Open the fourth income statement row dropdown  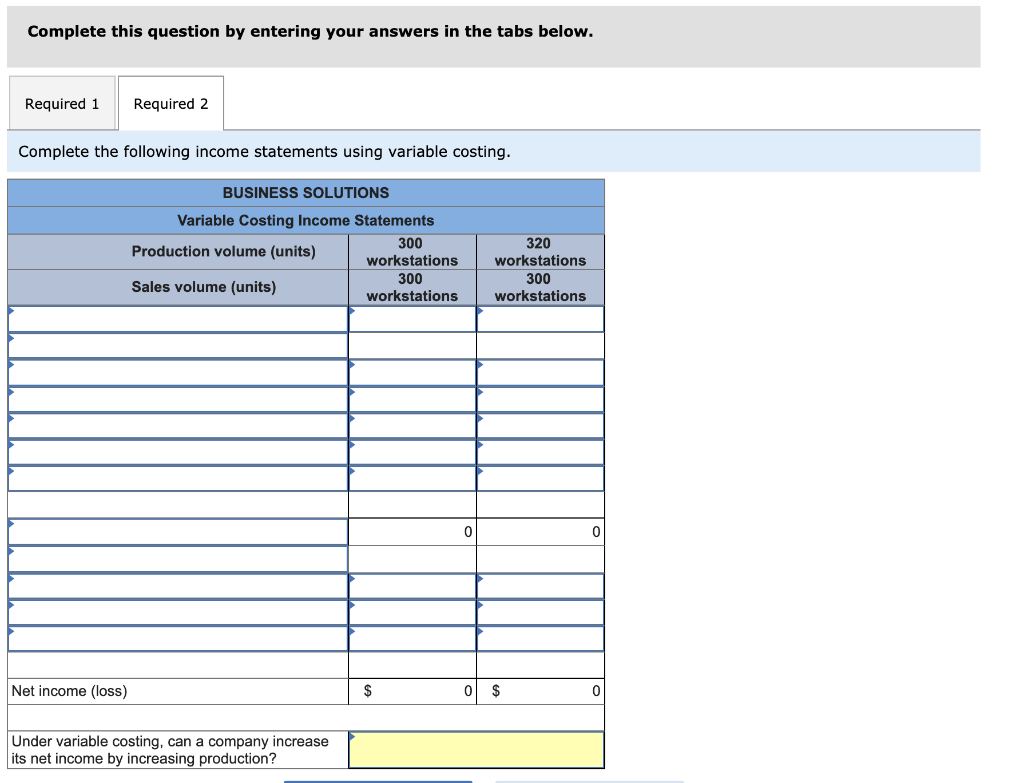[175, 398]
